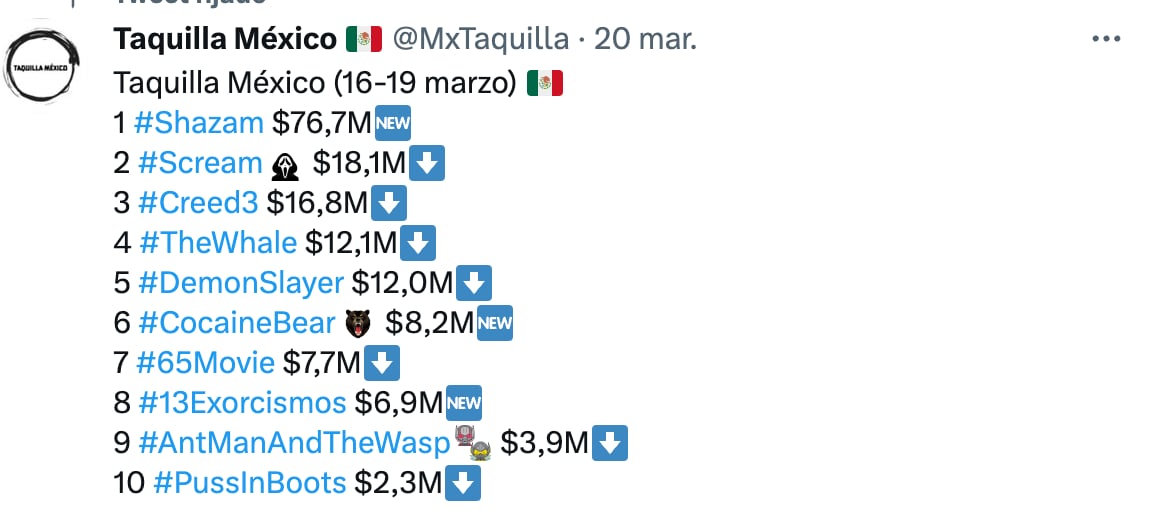Click the NEW badge beside Shazam's gross
The height and width of the screenshot is (514, 1150).
(393, 123)
